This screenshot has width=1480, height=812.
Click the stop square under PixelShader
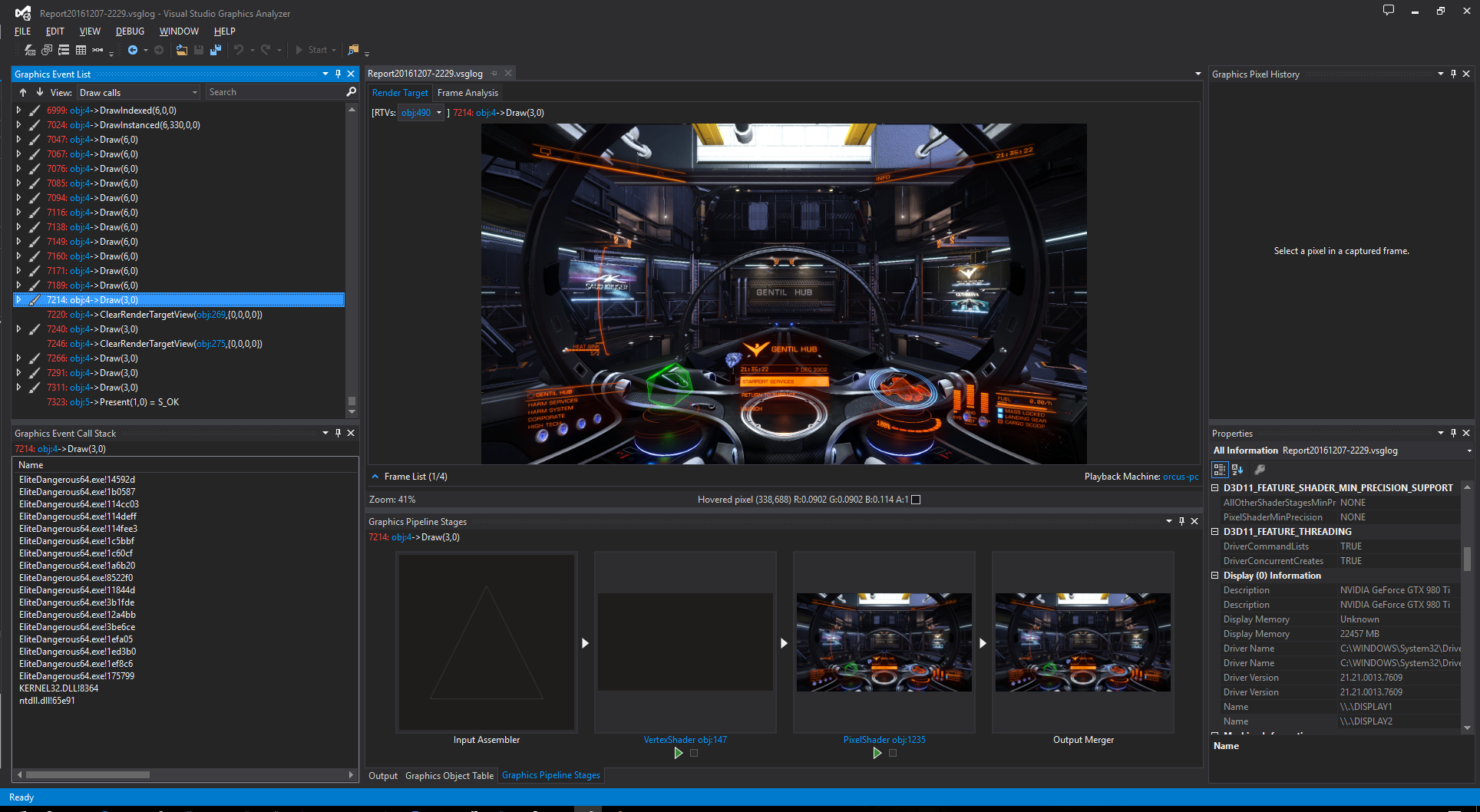point(893,753)
